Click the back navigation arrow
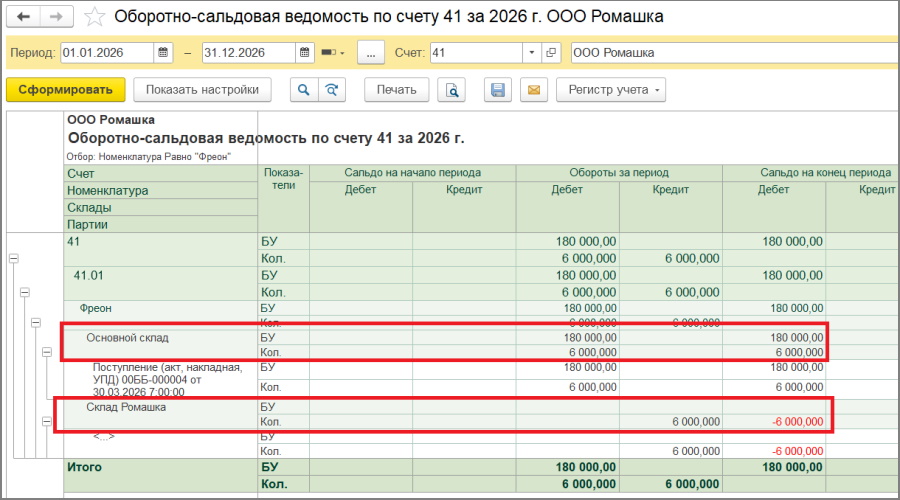 (x=24, y=17)
